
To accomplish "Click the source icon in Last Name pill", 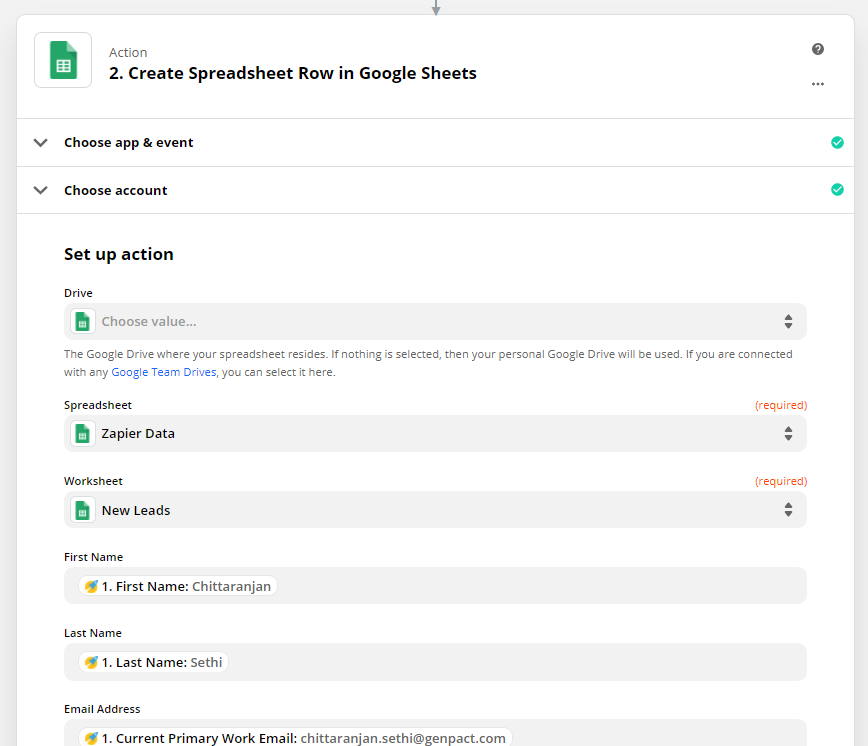I will [x=91, y=662].
